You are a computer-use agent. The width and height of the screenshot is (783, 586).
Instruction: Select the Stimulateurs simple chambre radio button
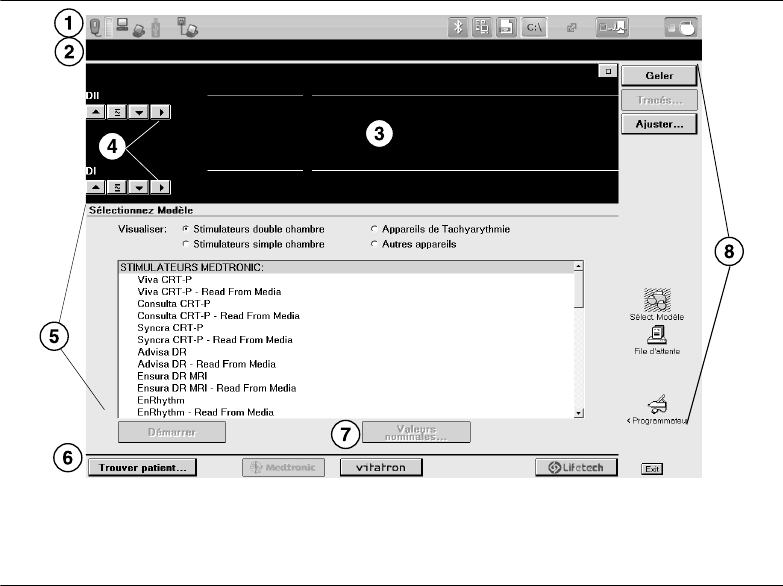[186, 244]
